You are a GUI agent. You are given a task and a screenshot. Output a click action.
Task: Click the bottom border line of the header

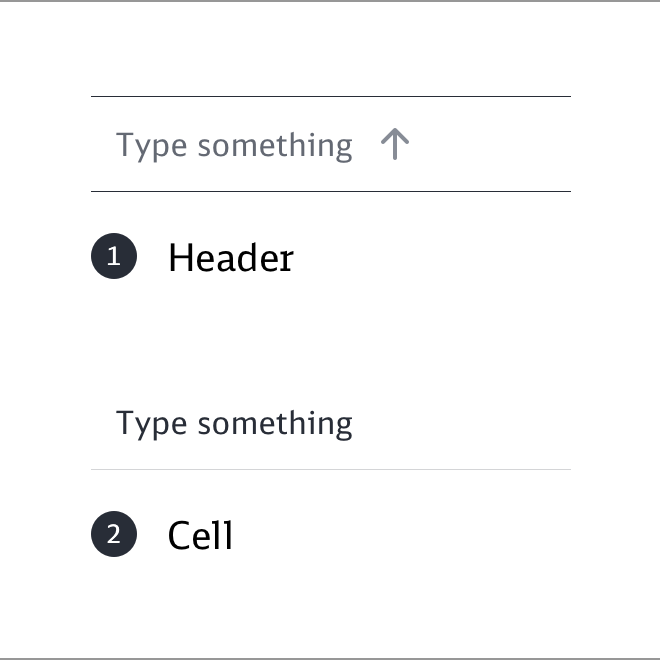[330, 190]
